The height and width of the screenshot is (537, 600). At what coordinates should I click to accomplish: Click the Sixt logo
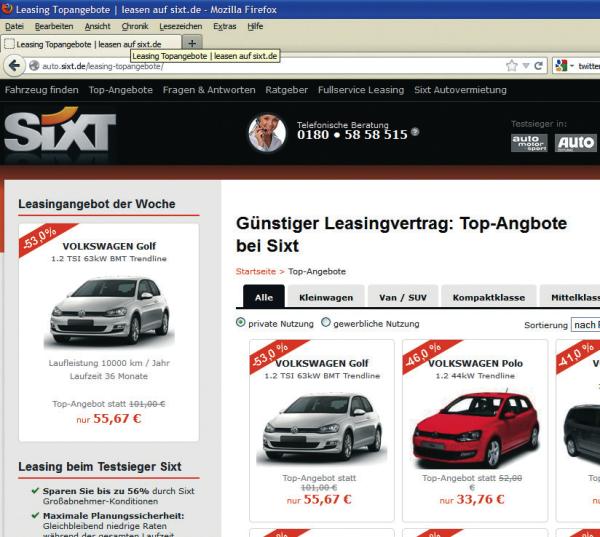click(x=60, y=131)
